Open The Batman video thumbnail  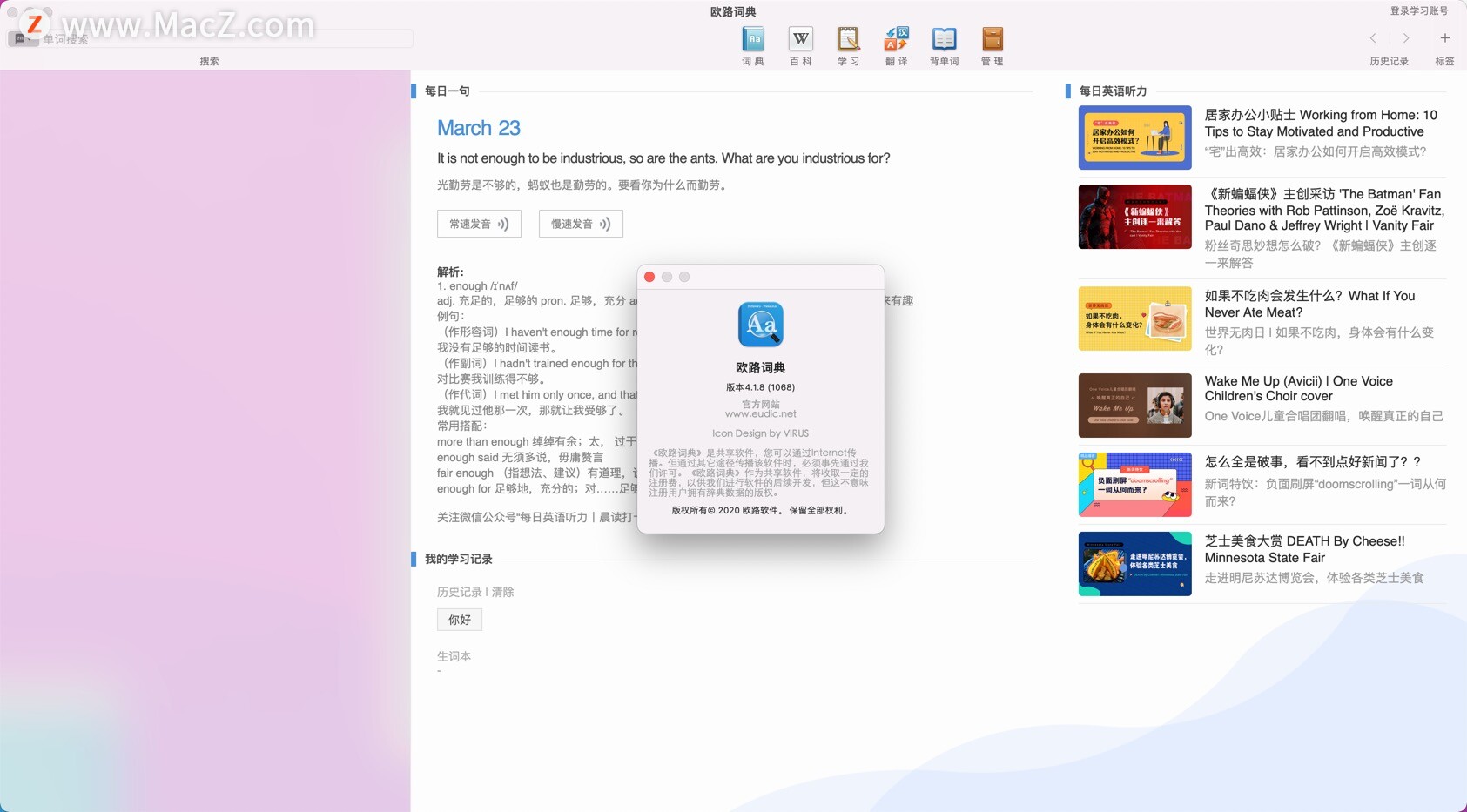(x=1134, y=217)
